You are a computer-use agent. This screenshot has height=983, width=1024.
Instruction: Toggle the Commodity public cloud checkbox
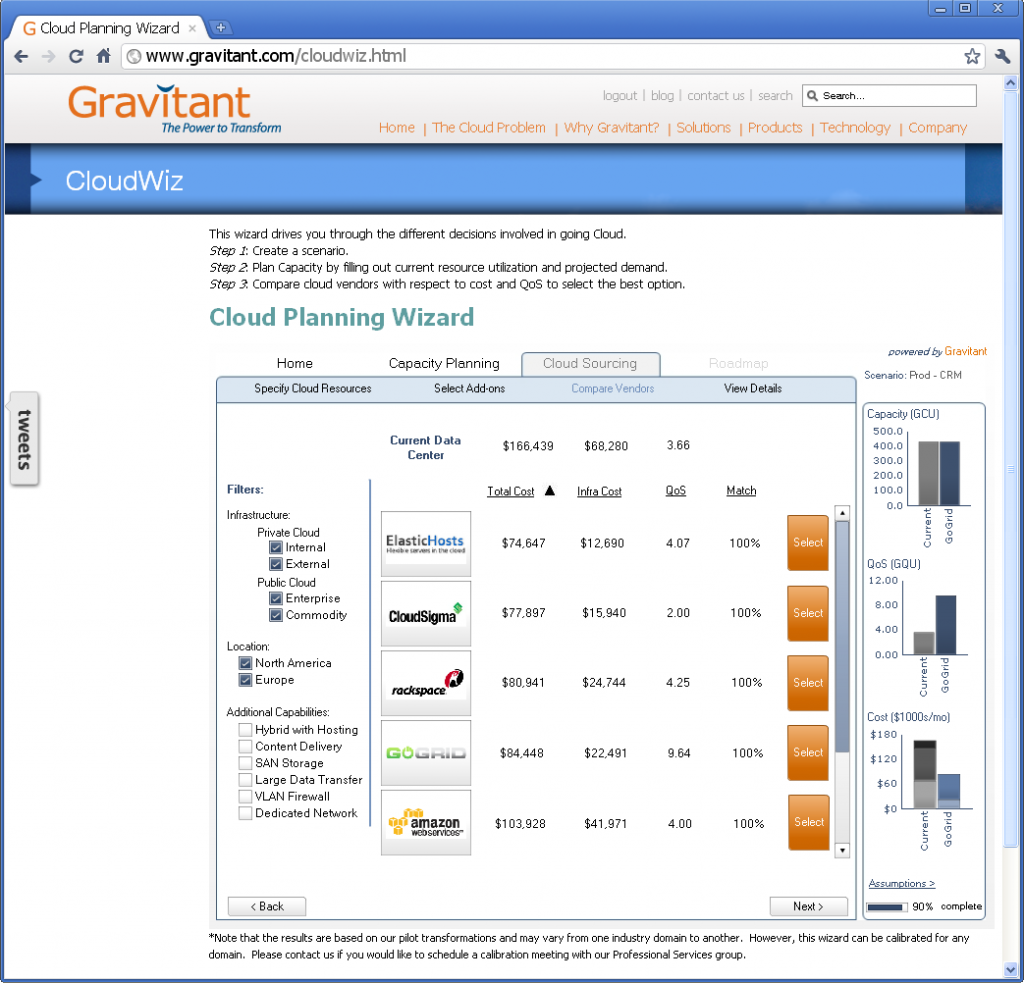276,615
